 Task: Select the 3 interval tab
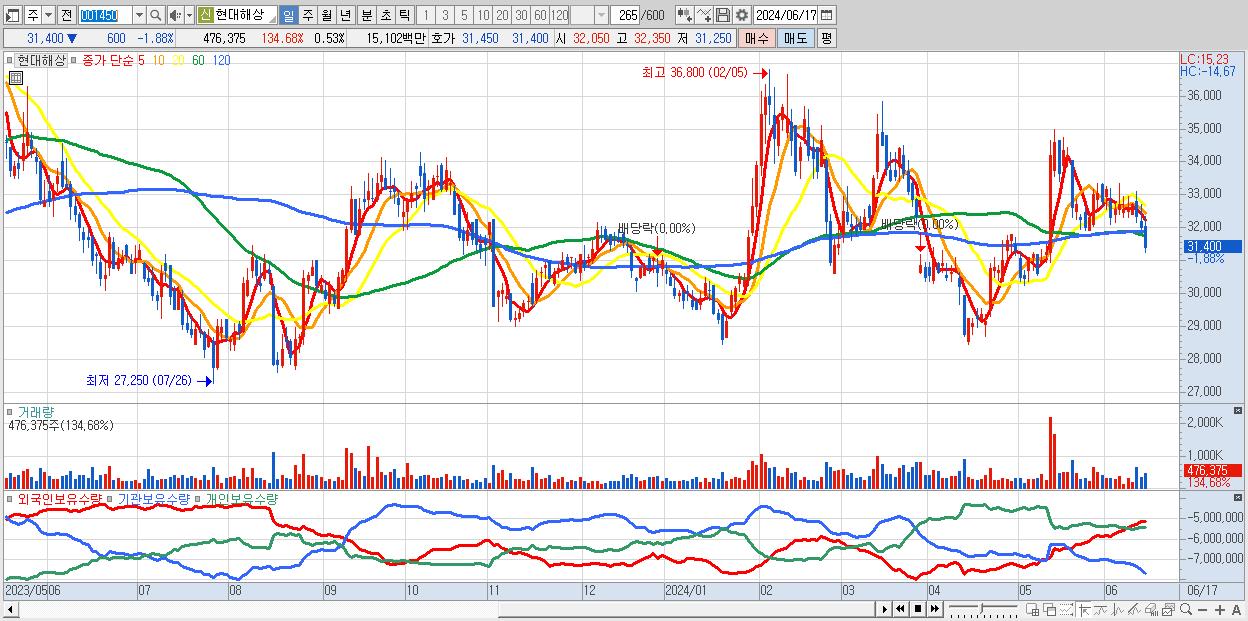click(445, 15)
